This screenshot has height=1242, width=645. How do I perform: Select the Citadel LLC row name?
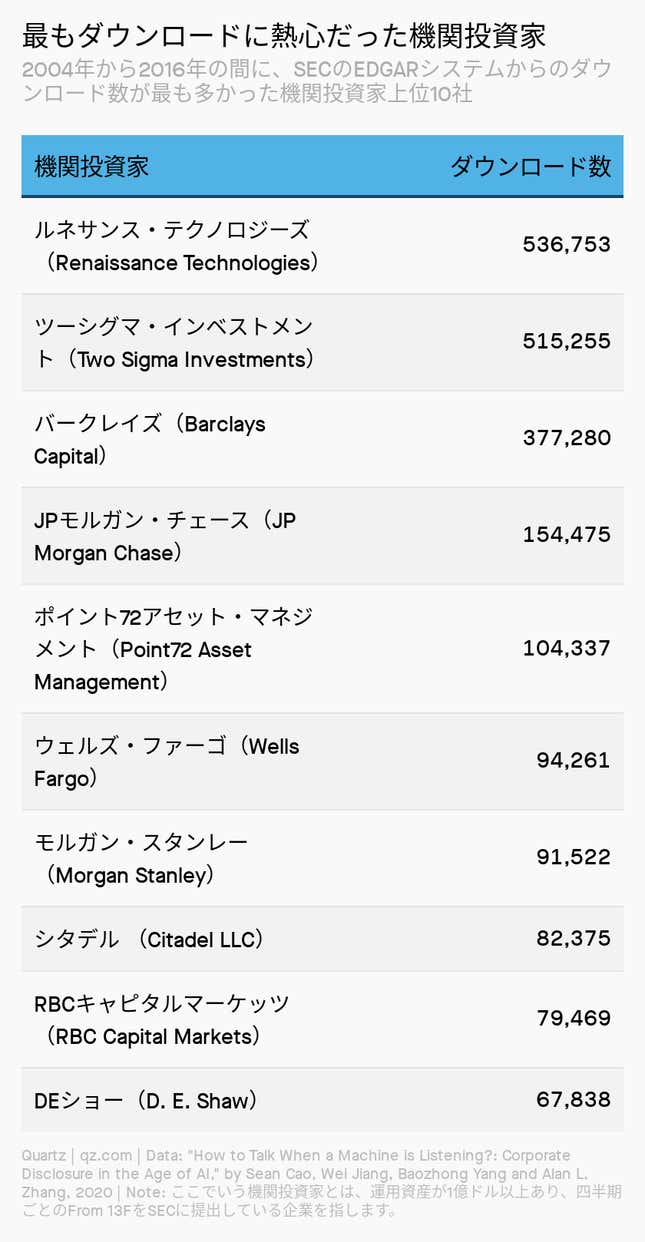coord(149,940)
